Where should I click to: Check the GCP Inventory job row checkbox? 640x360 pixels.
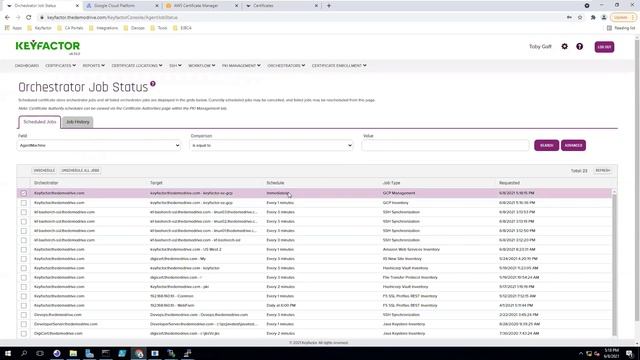click(24, 203)
